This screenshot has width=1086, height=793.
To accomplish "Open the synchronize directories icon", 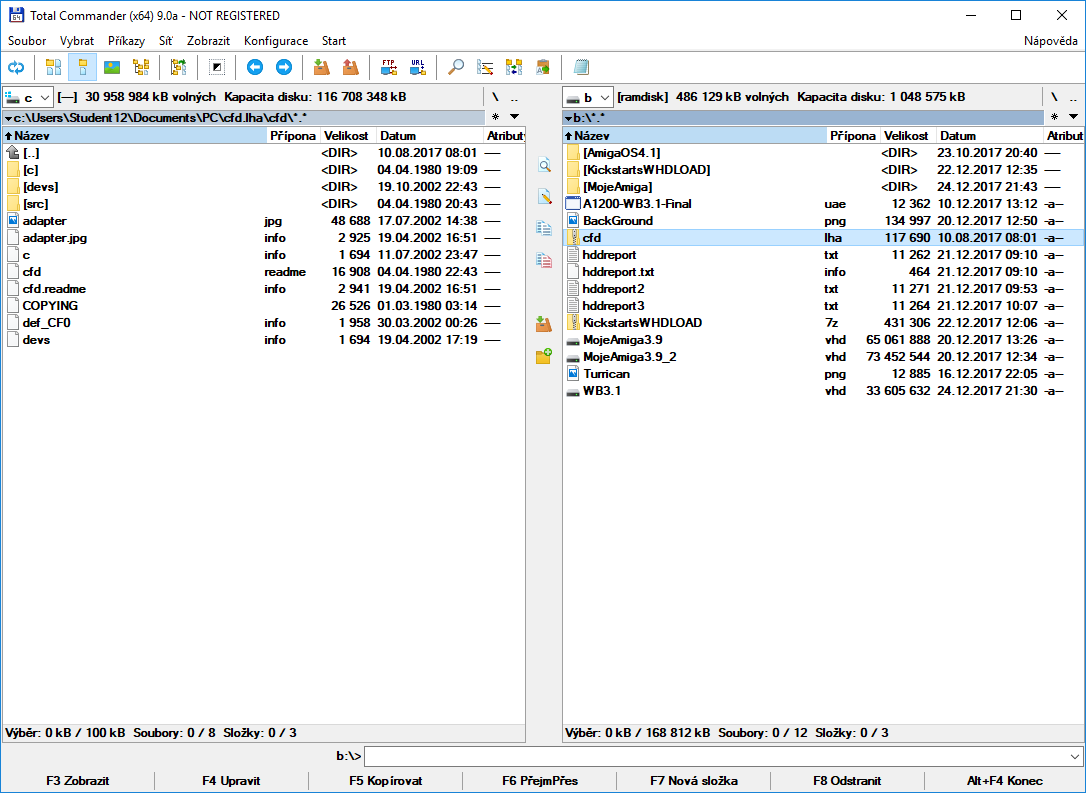I will pyautogui.click(x=514, y=67).
